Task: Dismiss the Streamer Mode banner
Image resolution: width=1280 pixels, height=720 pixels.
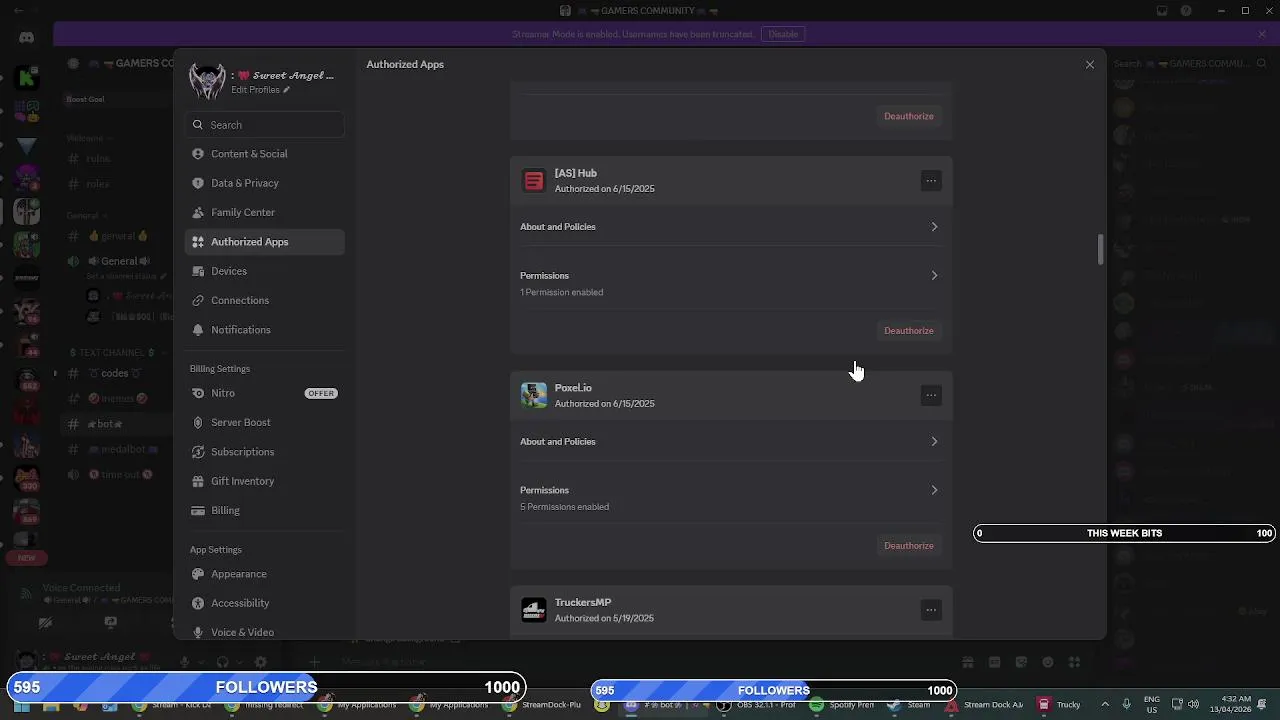Action: point(1262,34)
